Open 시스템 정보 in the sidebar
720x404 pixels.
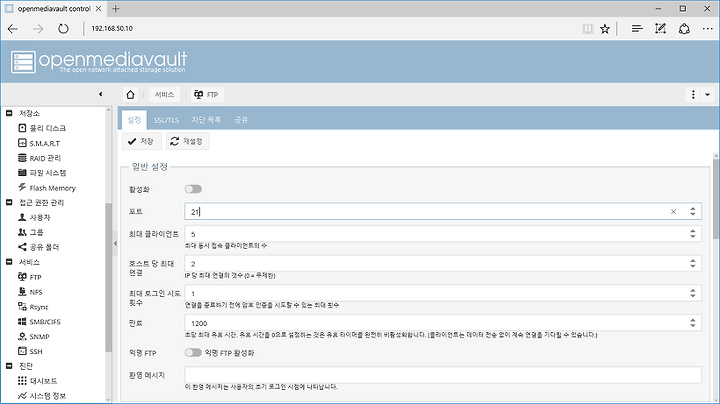click(x=42, y=396)
